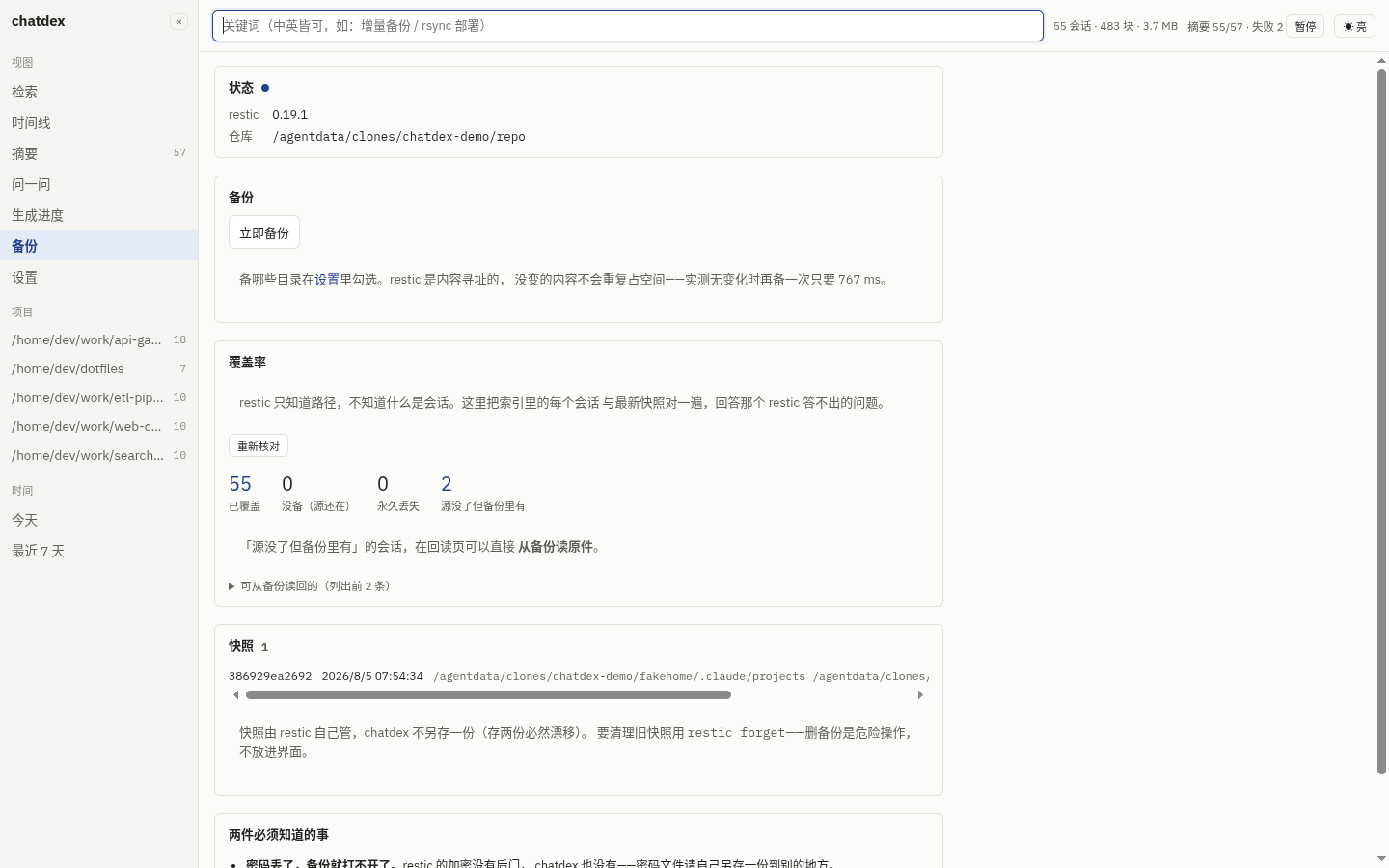Click the 2 源没了但备份里有 count
This screenshot has height=868, width=1389.
click(x=483, y=492)
